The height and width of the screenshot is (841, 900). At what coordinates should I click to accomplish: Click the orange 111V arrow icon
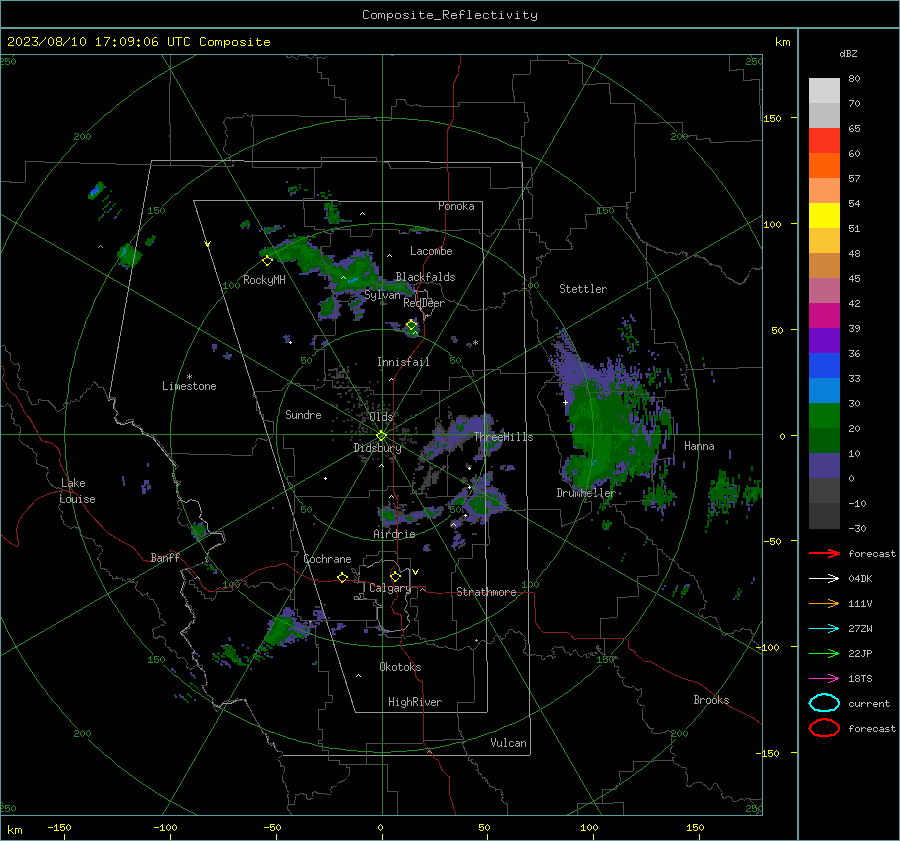[824, 603]
